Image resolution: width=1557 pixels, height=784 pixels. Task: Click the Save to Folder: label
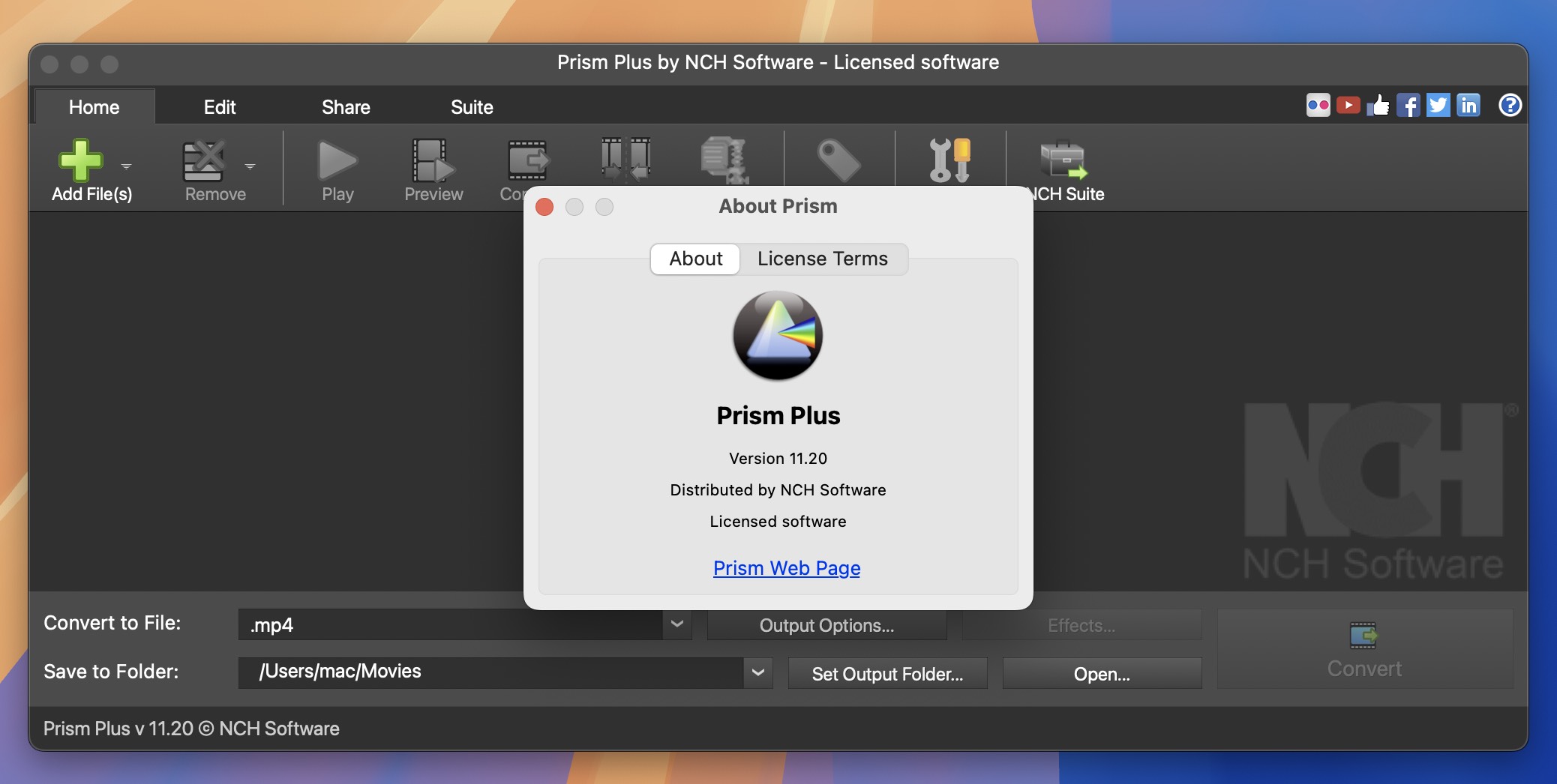click(x=111, y=672)
